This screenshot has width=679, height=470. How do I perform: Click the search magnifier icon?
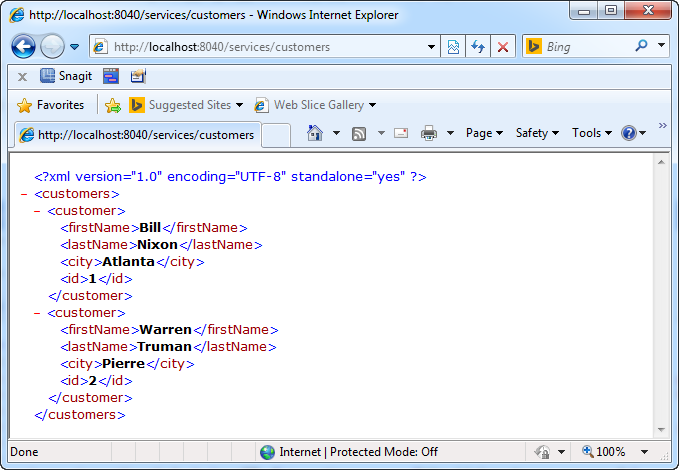point(641,45)
